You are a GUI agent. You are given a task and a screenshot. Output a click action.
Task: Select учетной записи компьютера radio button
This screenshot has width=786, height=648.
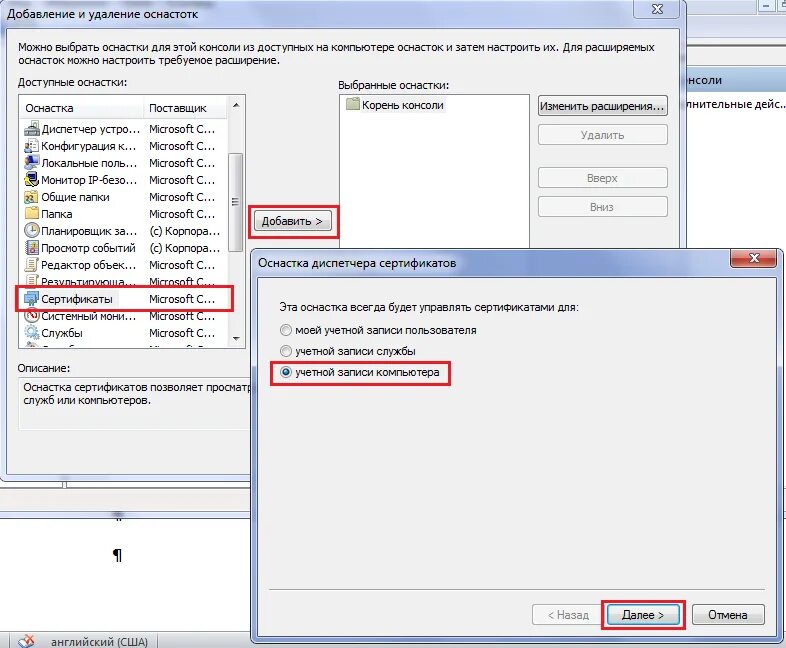pos(286,372)
